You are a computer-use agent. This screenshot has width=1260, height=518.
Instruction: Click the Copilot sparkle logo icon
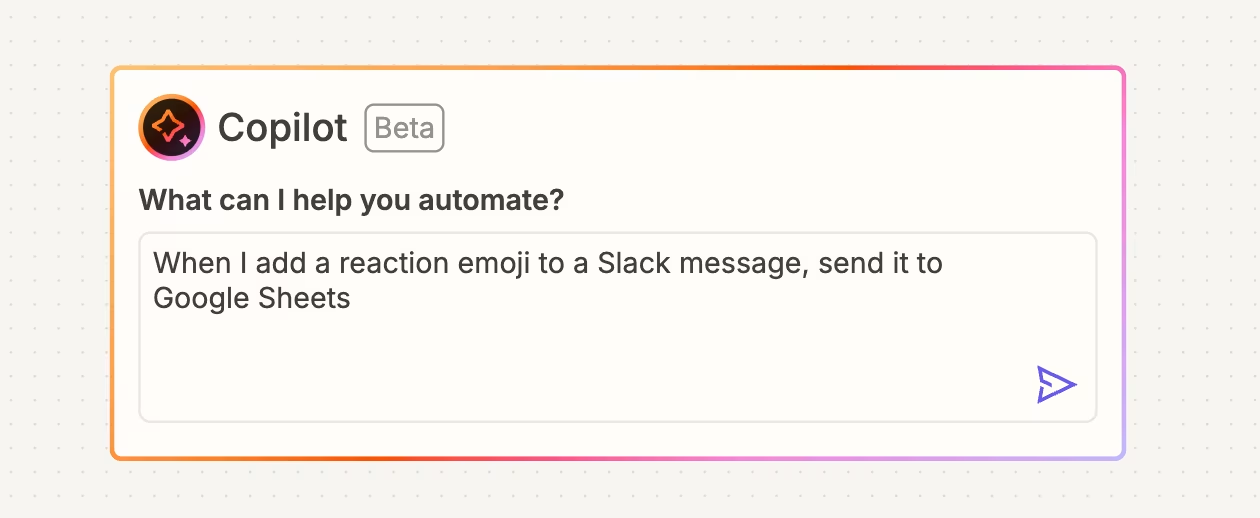pyautogui.click(x=172, y=127)
